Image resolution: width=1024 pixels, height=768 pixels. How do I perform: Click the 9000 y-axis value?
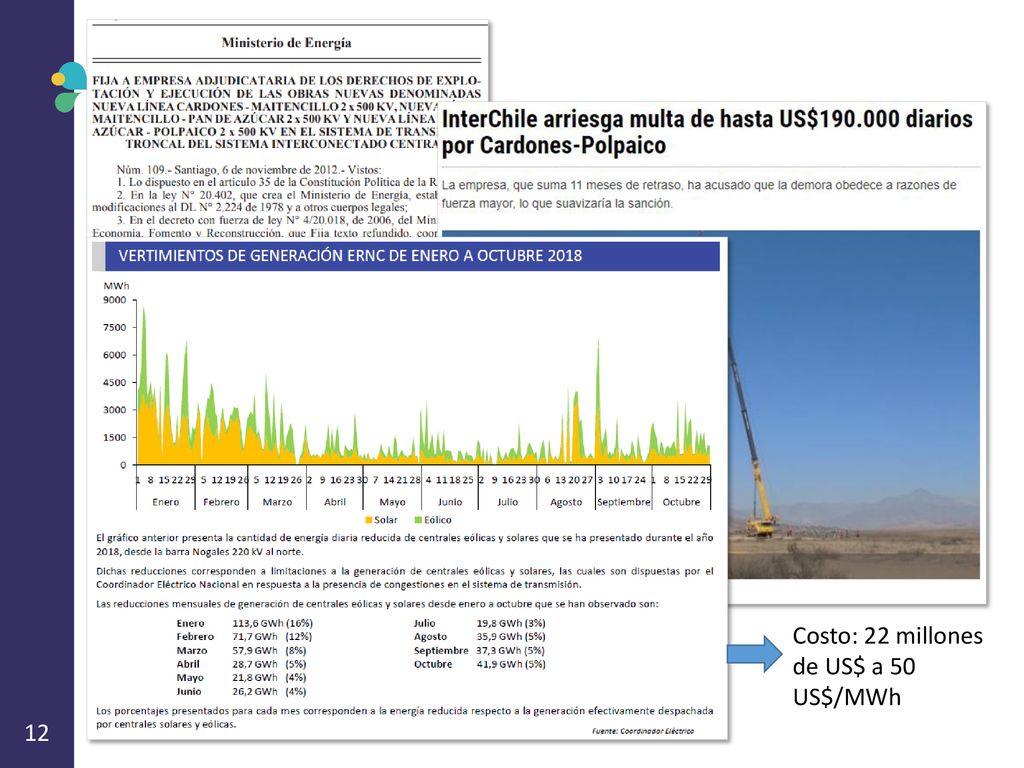(x=114, y=300)
